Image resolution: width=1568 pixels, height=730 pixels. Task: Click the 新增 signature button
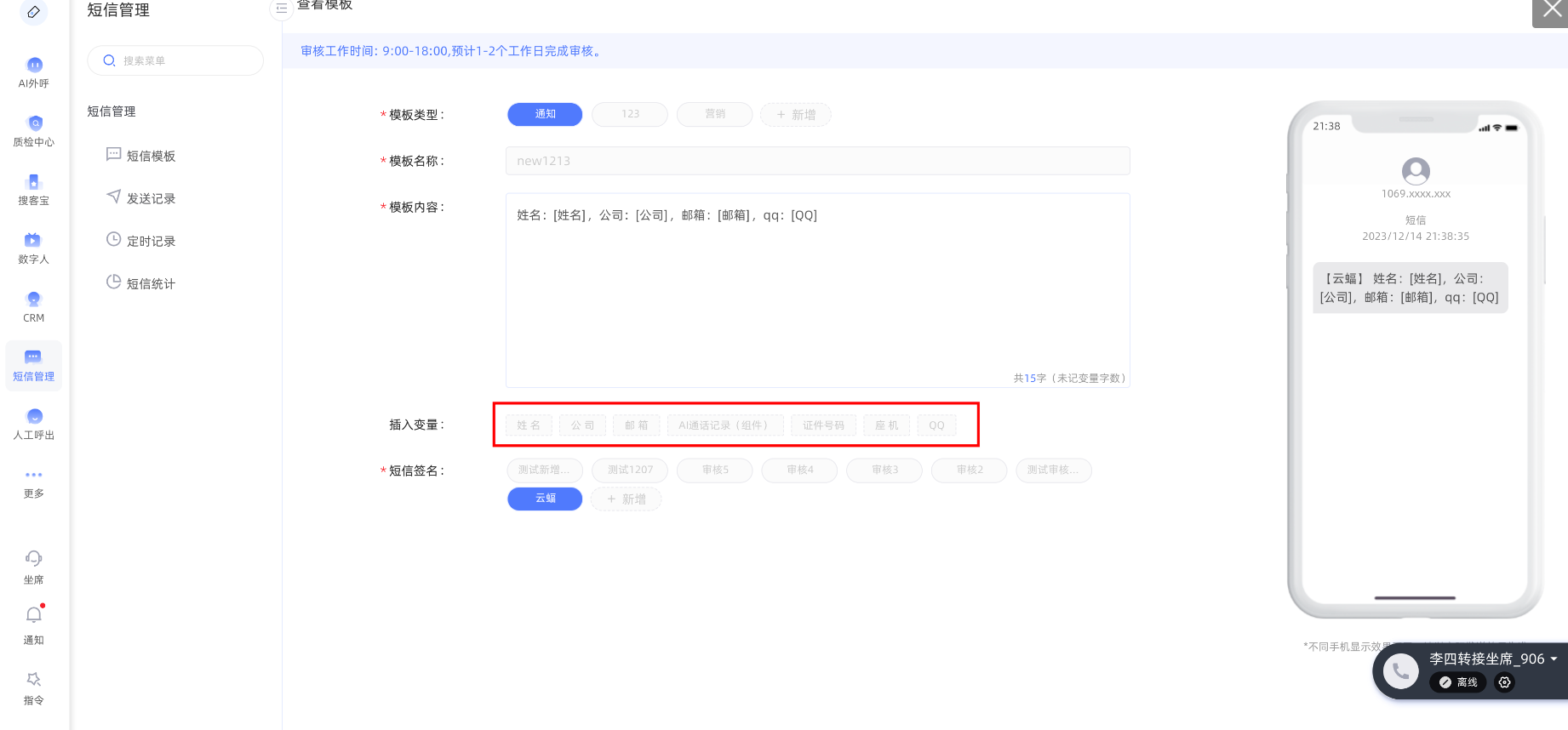click(x=626, y=499)
